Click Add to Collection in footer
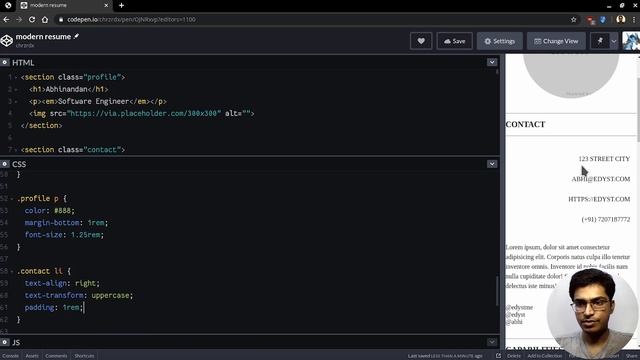Viewport: 640px width, 360px height. tap(544, 356)
